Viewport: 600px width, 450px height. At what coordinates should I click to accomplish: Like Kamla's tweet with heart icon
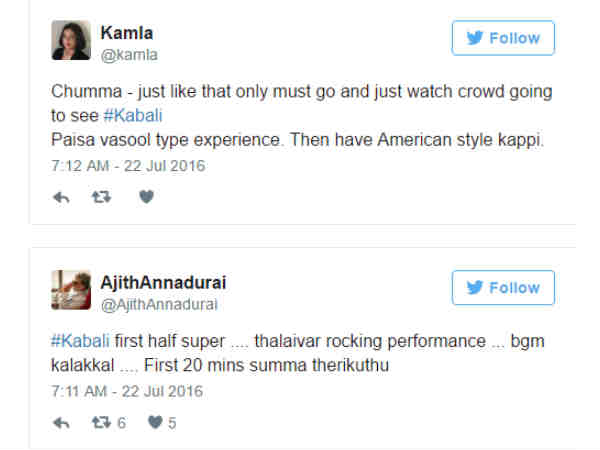point(146,197)
